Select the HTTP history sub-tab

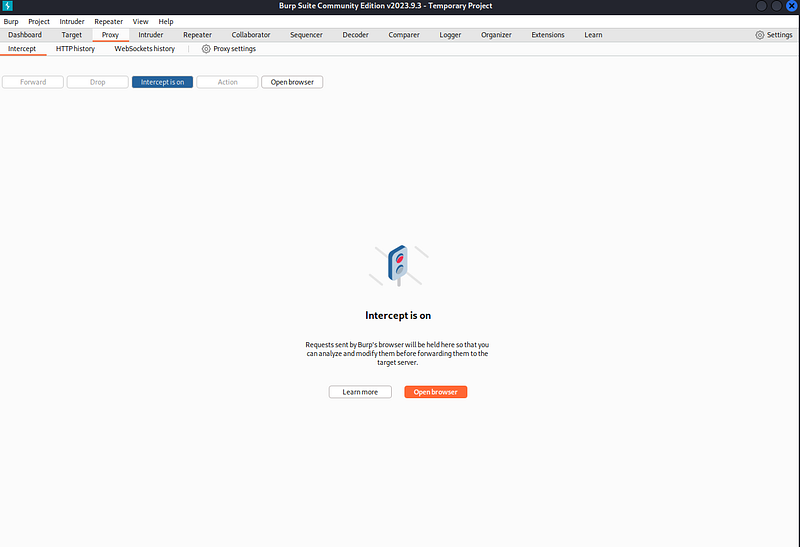(x=75, y=48)
